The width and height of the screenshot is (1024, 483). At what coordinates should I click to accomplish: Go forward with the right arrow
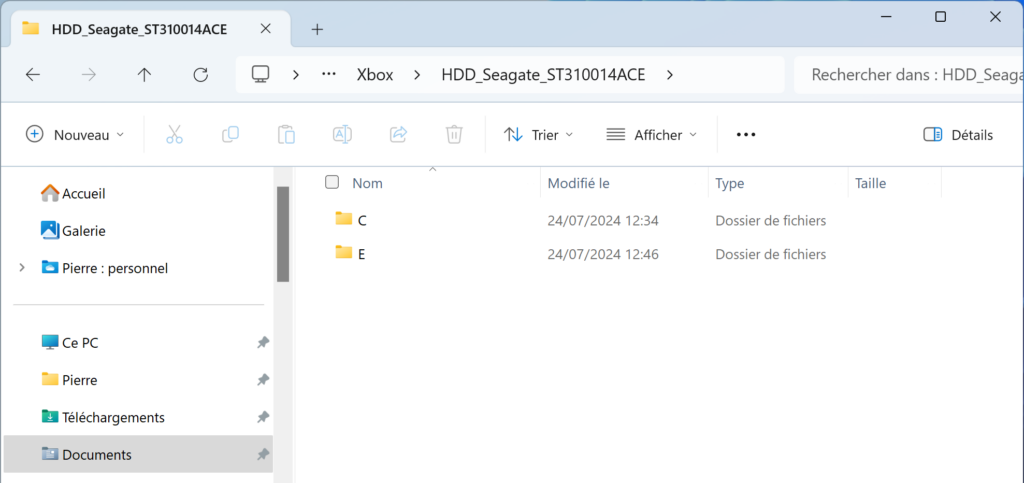(88, 74)
